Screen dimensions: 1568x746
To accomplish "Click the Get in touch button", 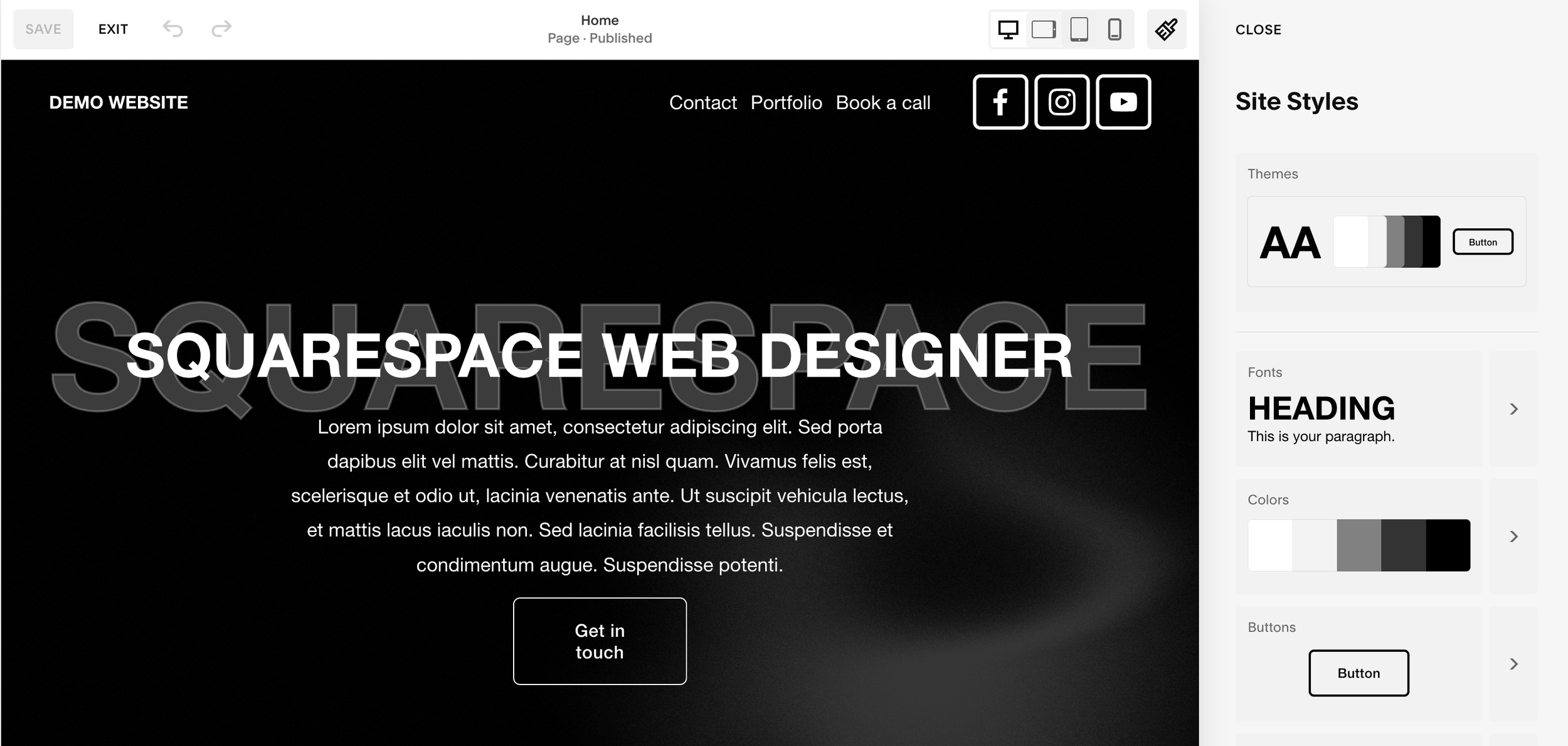I will click(599, 641).
